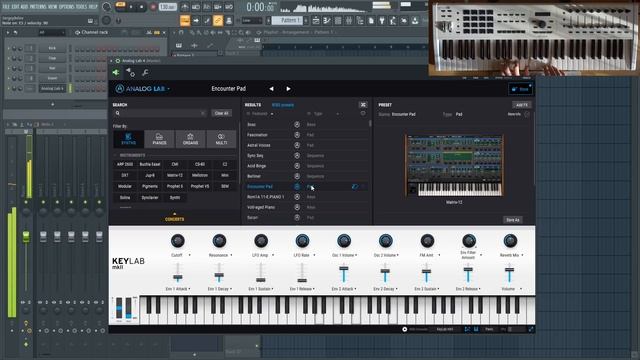This screenshot has width=640, height=360.
Task: Start playback with the FL Studio play button
Action: [x=131, y=7]
